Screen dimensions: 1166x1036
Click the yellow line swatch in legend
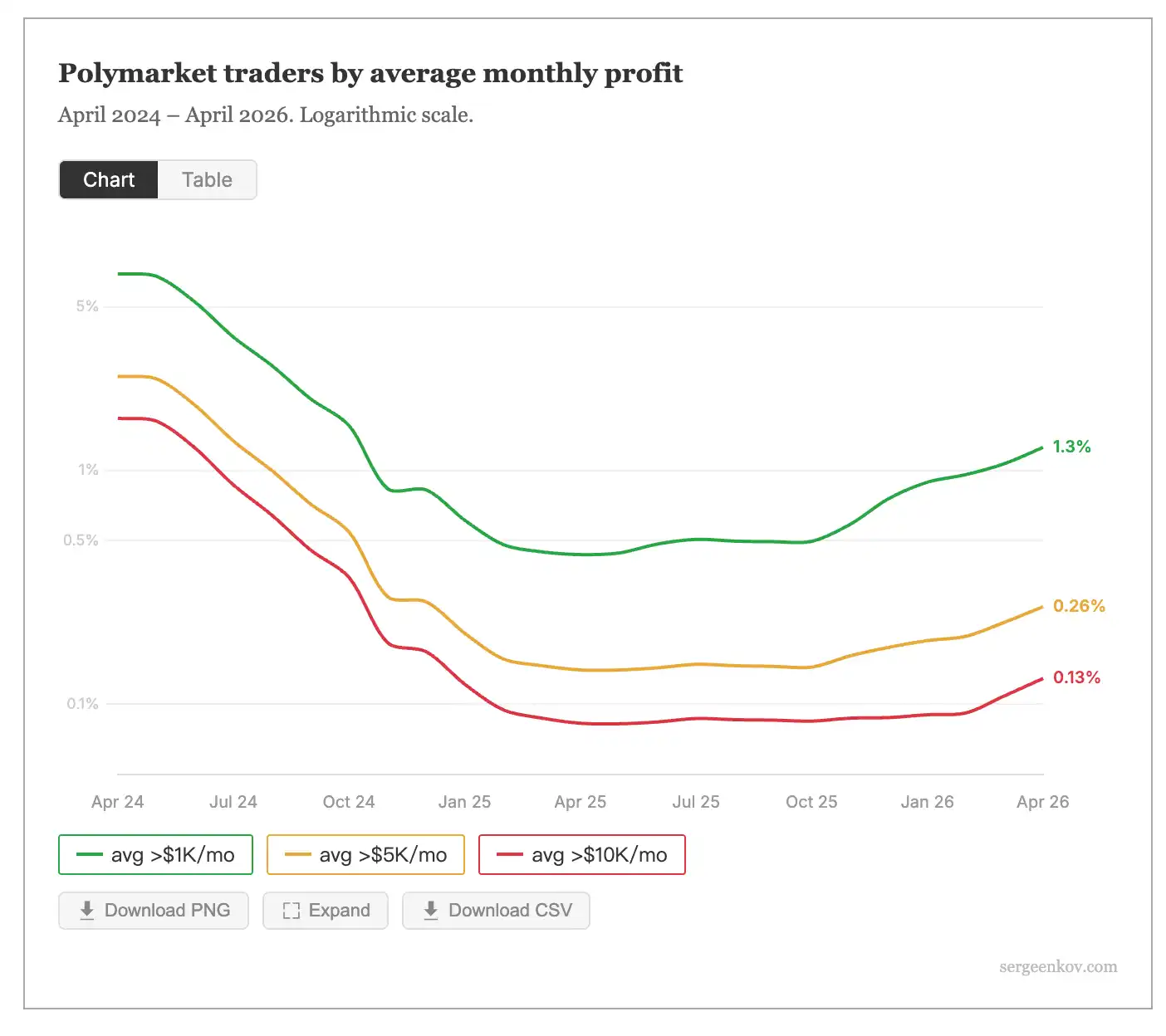(297, 855)
